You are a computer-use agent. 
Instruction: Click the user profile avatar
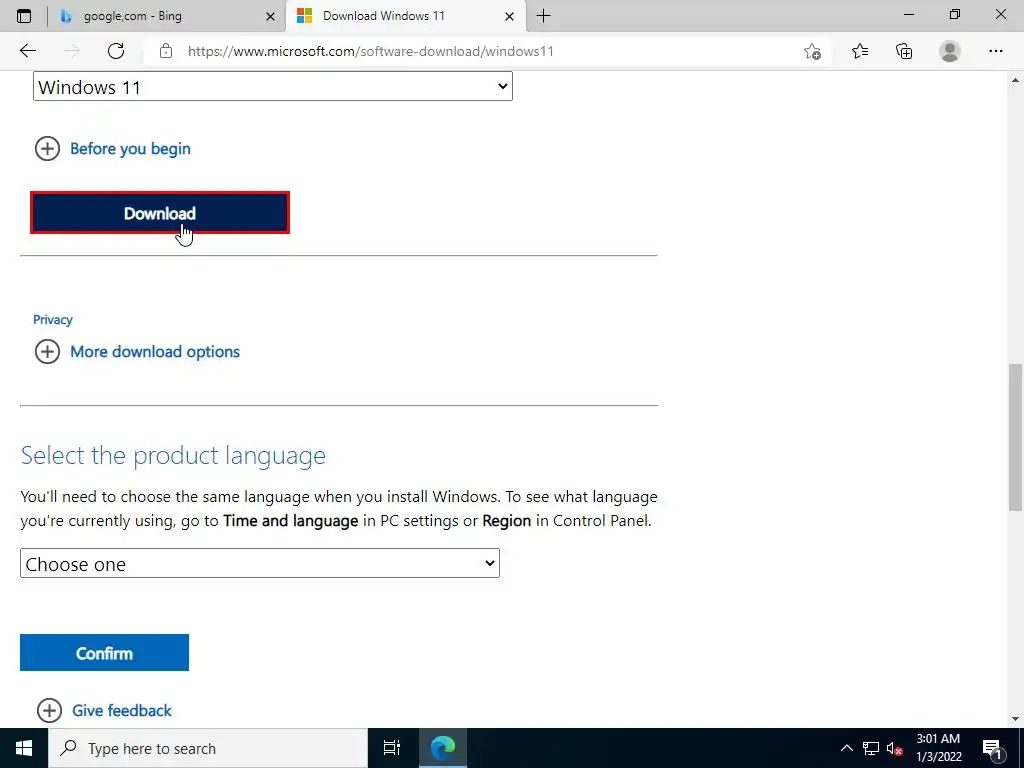point(950,51)
